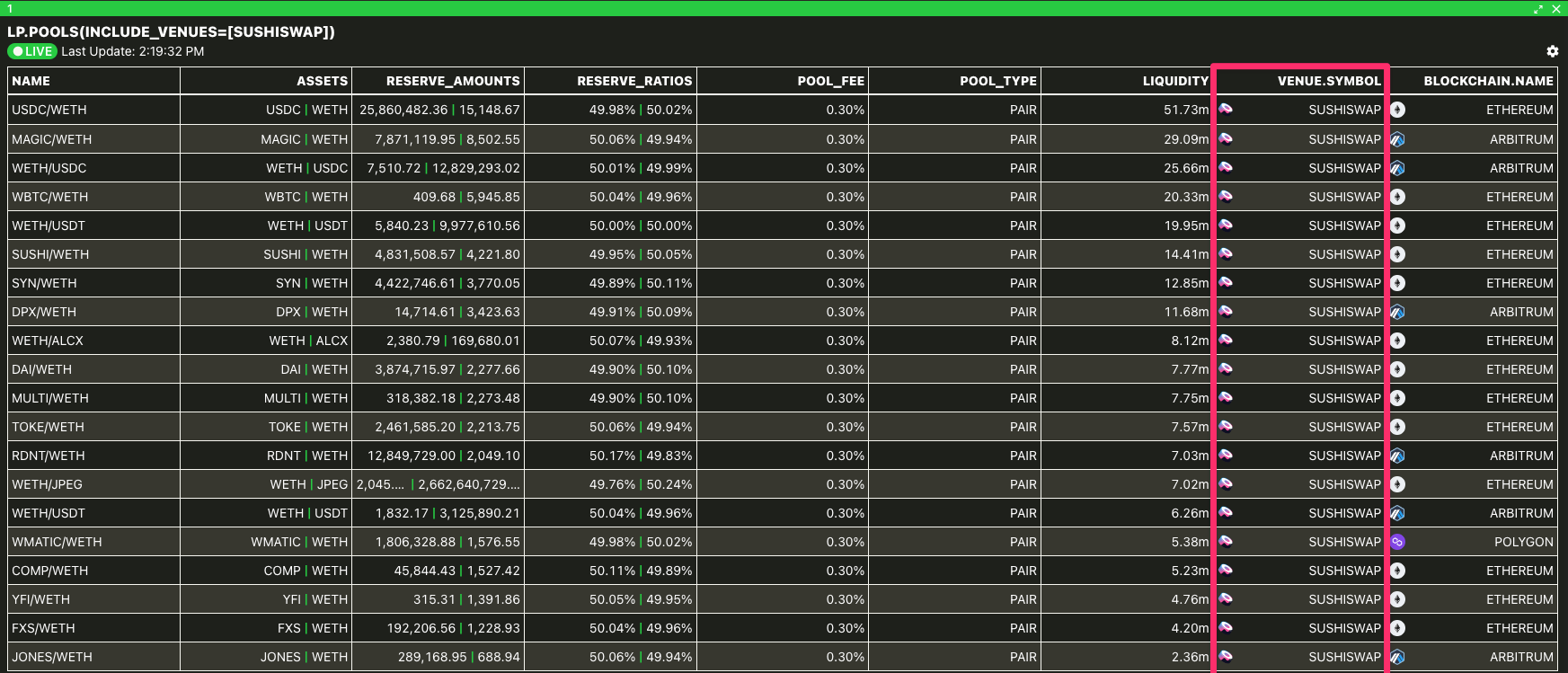1568x673 pixels.
Task: Click the Ethereum icon in SYN/WETH row
Action: (x=1397, y=283)
